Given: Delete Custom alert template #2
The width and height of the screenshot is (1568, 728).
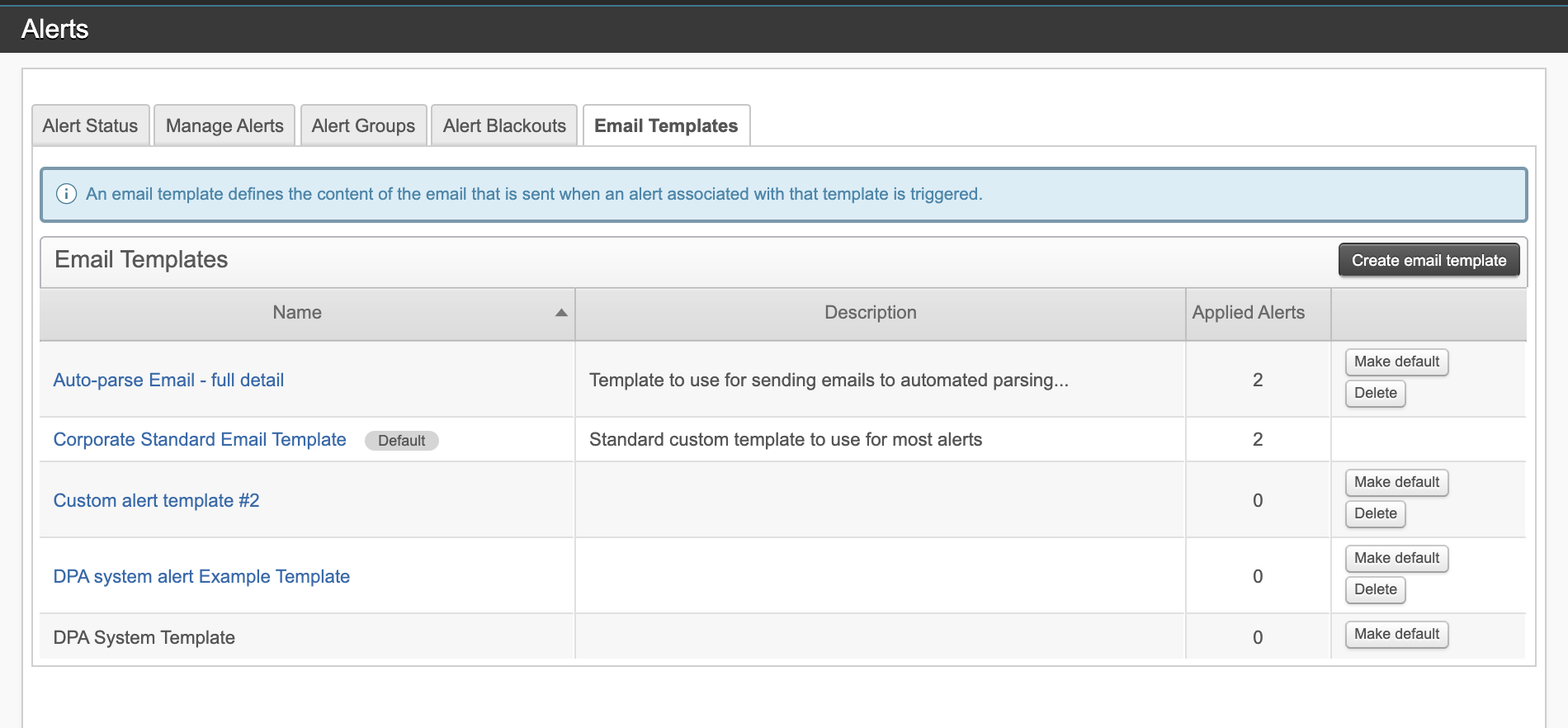Looking at the screenshot, I should tap(1375, 514).
